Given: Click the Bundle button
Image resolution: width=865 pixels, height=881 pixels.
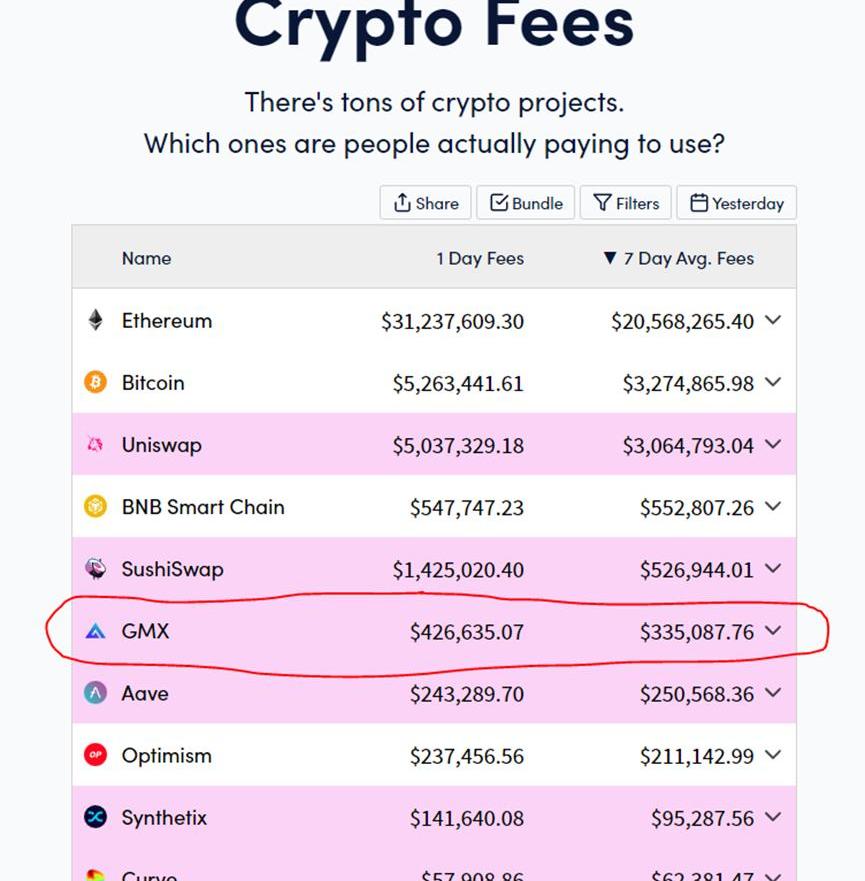Looking at the screenshot, I should 526,203.
